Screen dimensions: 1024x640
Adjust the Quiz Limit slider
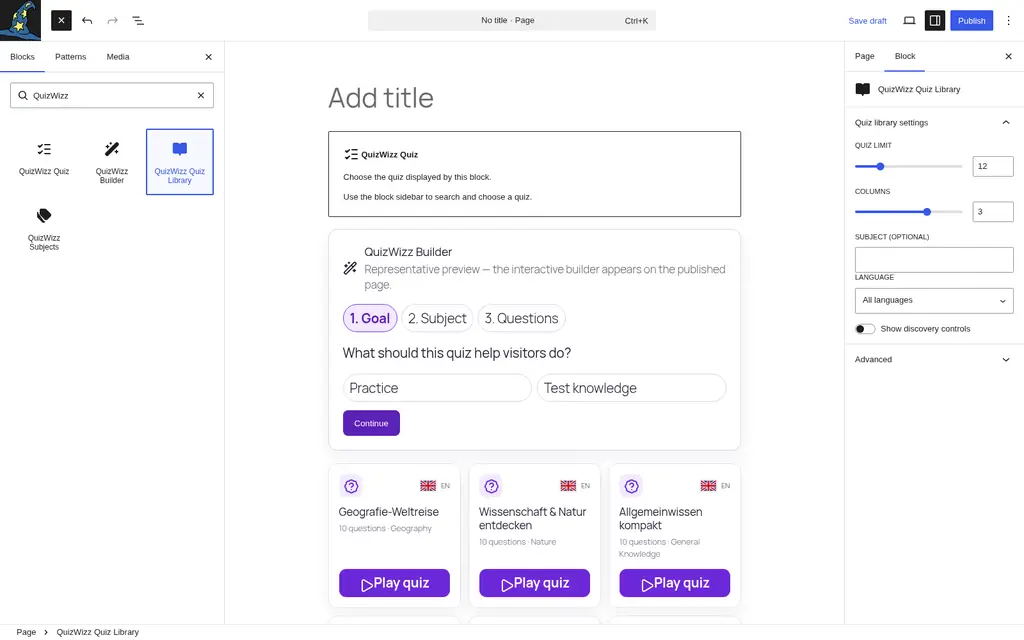[908, 167]
